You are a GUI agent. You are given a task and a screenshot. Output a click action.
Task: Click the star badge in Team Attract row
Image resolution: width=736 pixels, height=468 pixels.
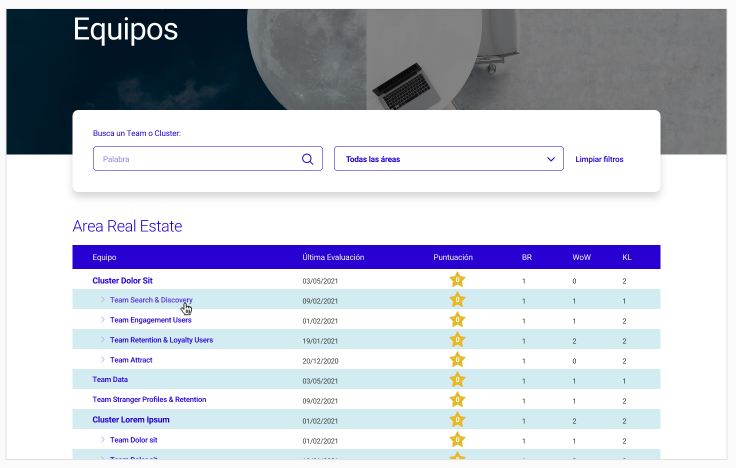pyautogui.click(x=457, y=360)
